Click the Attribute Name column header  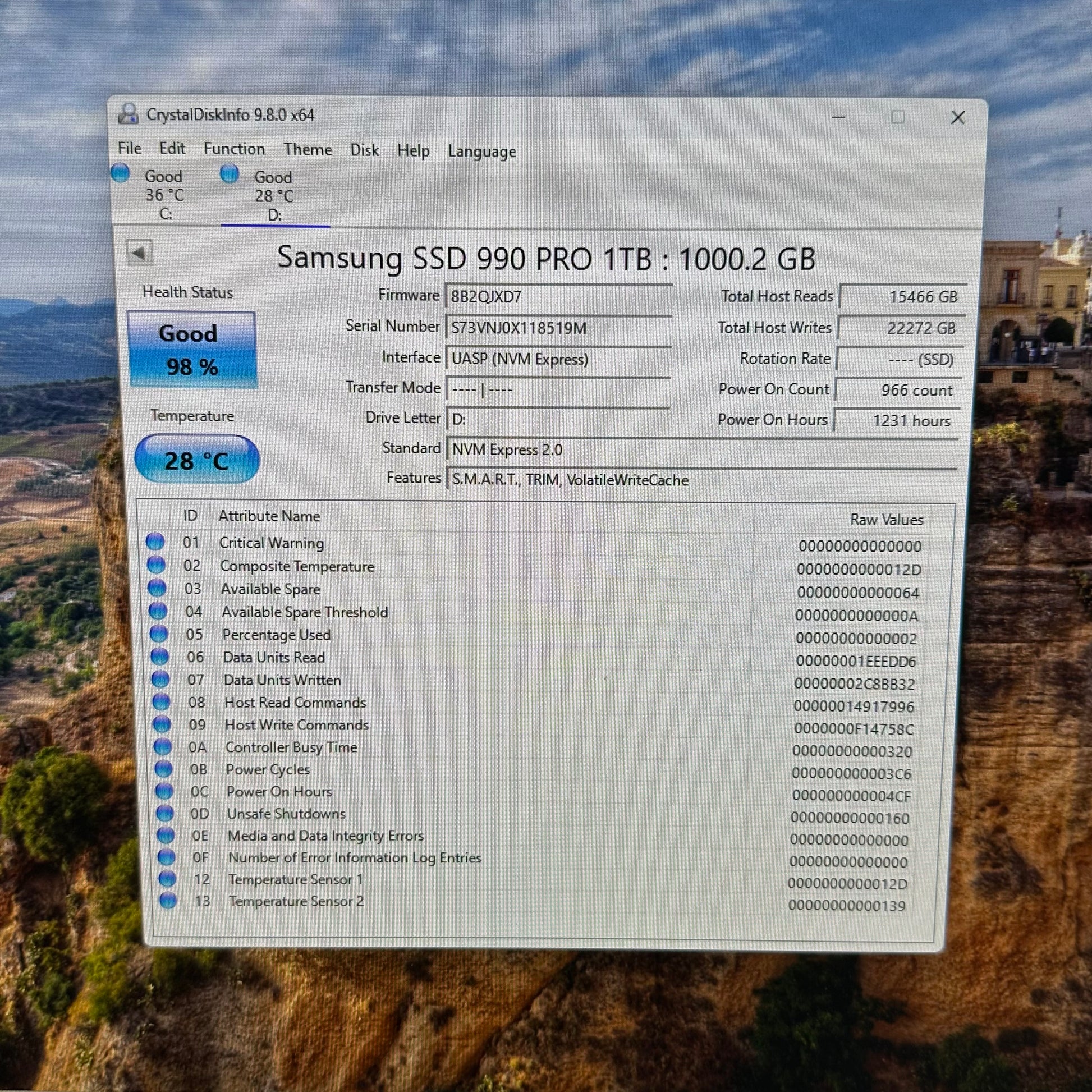[269, 516]
